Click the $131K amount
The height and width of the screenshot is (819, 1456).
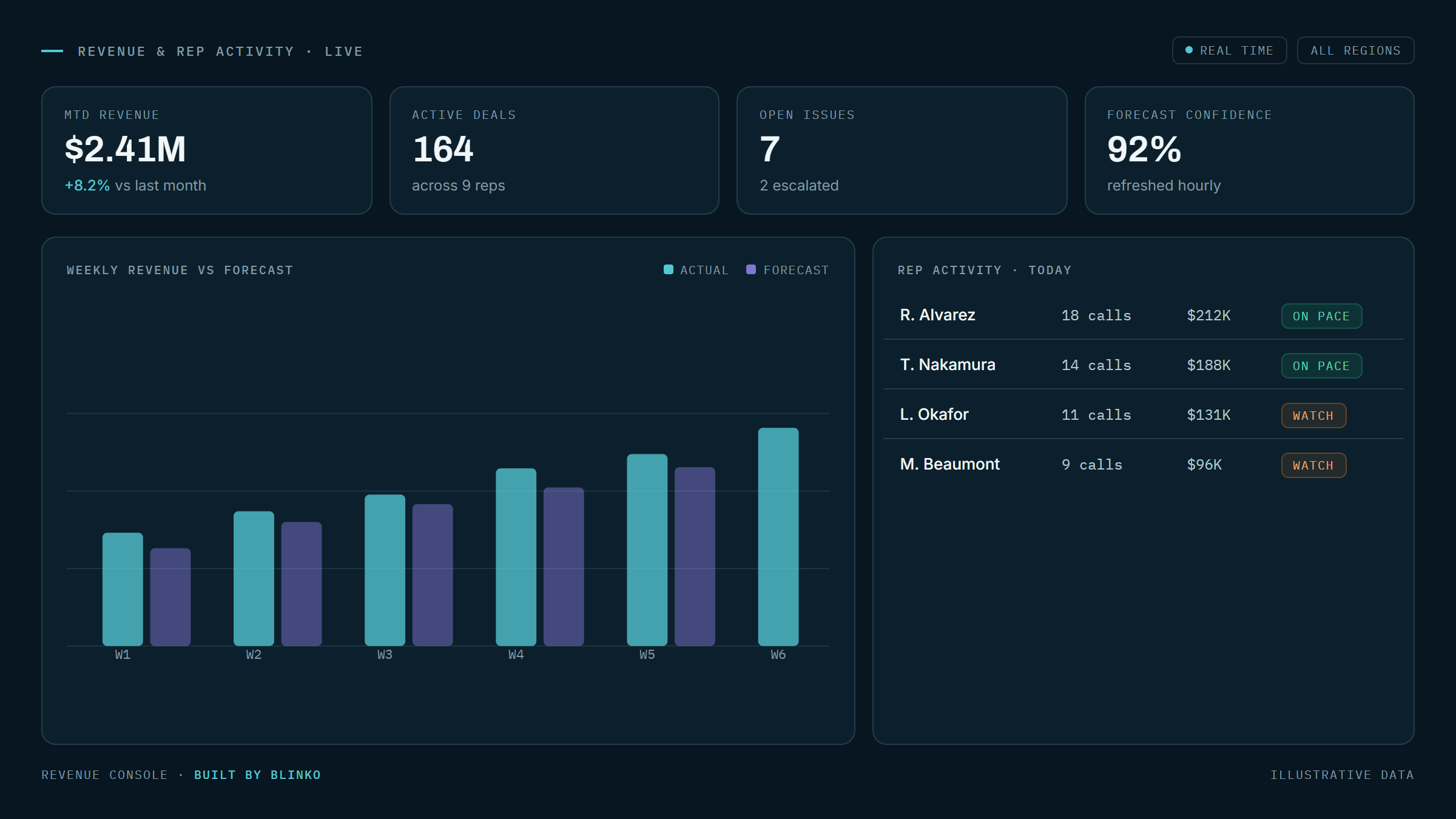pyautogui.click(x=1209, y=415)
